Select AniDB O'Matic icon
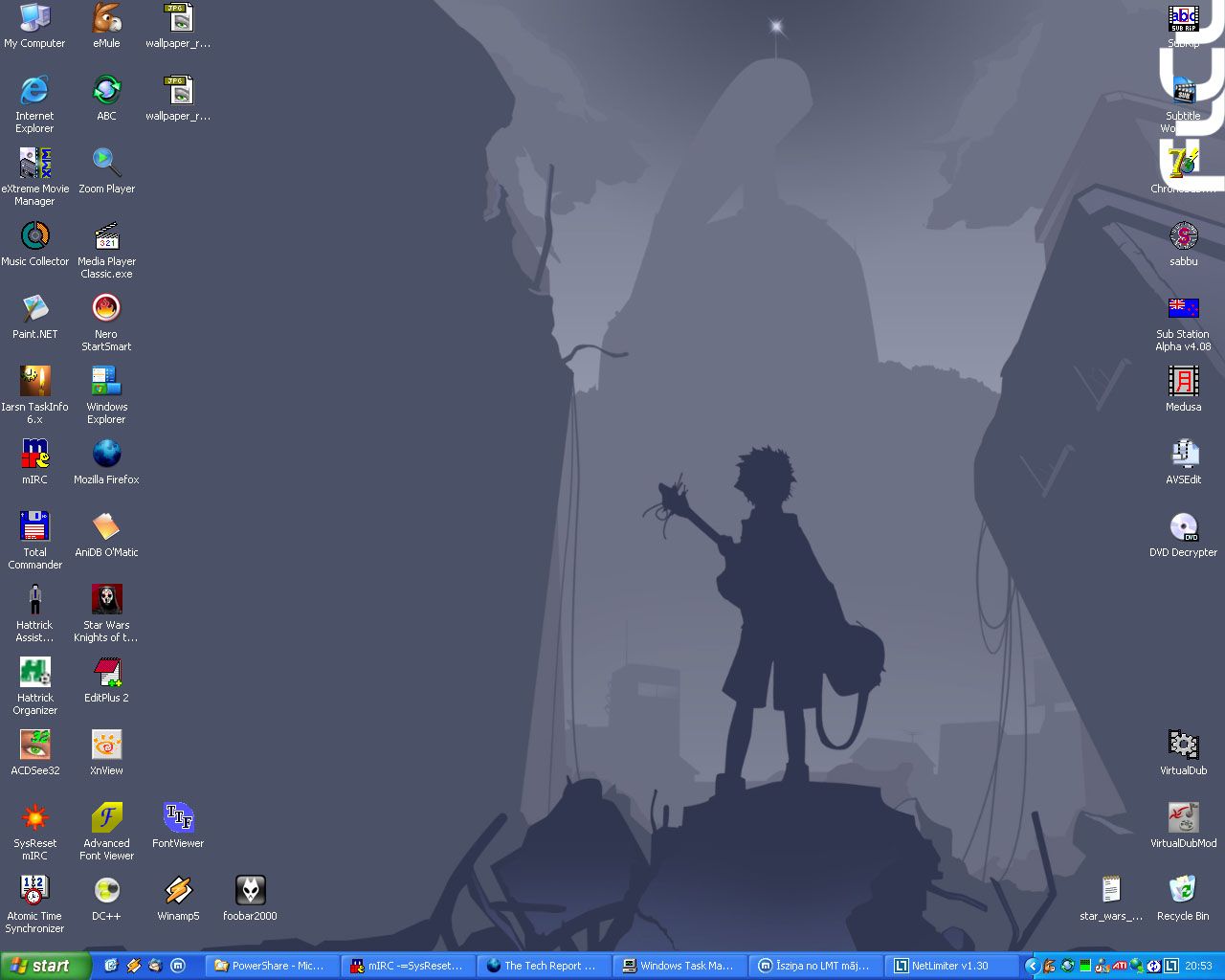1225x980 pixels. (106, 535)
